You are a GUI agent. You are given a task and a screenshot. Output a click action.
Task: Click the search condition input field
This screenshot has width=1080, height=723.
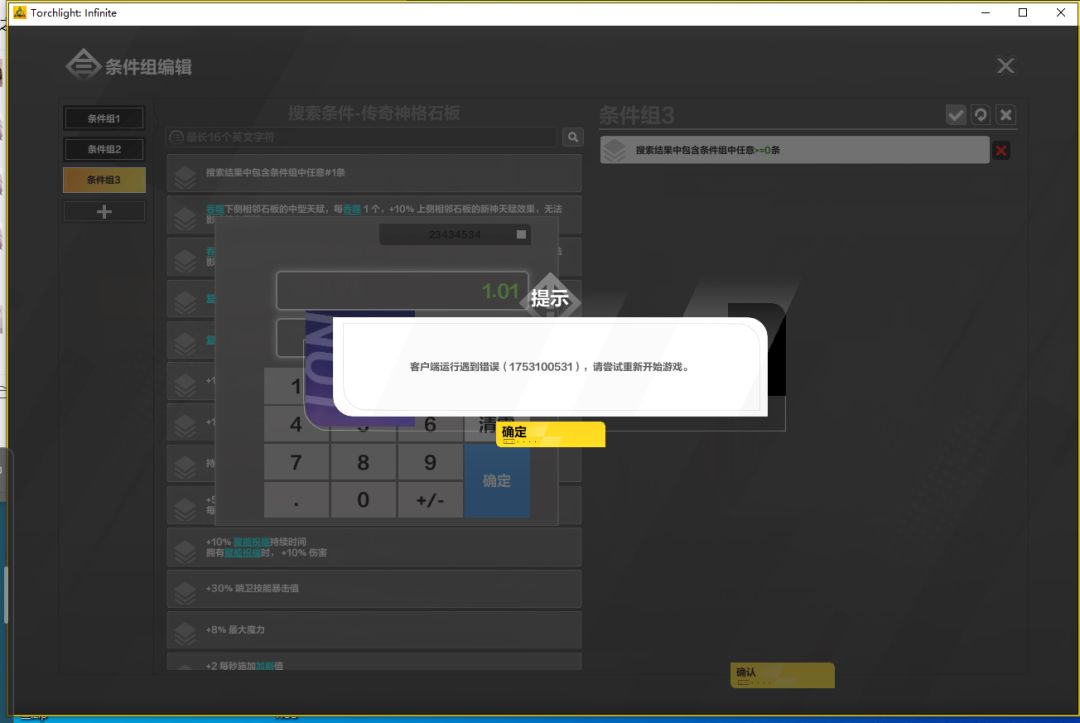[x=362, y=137]
